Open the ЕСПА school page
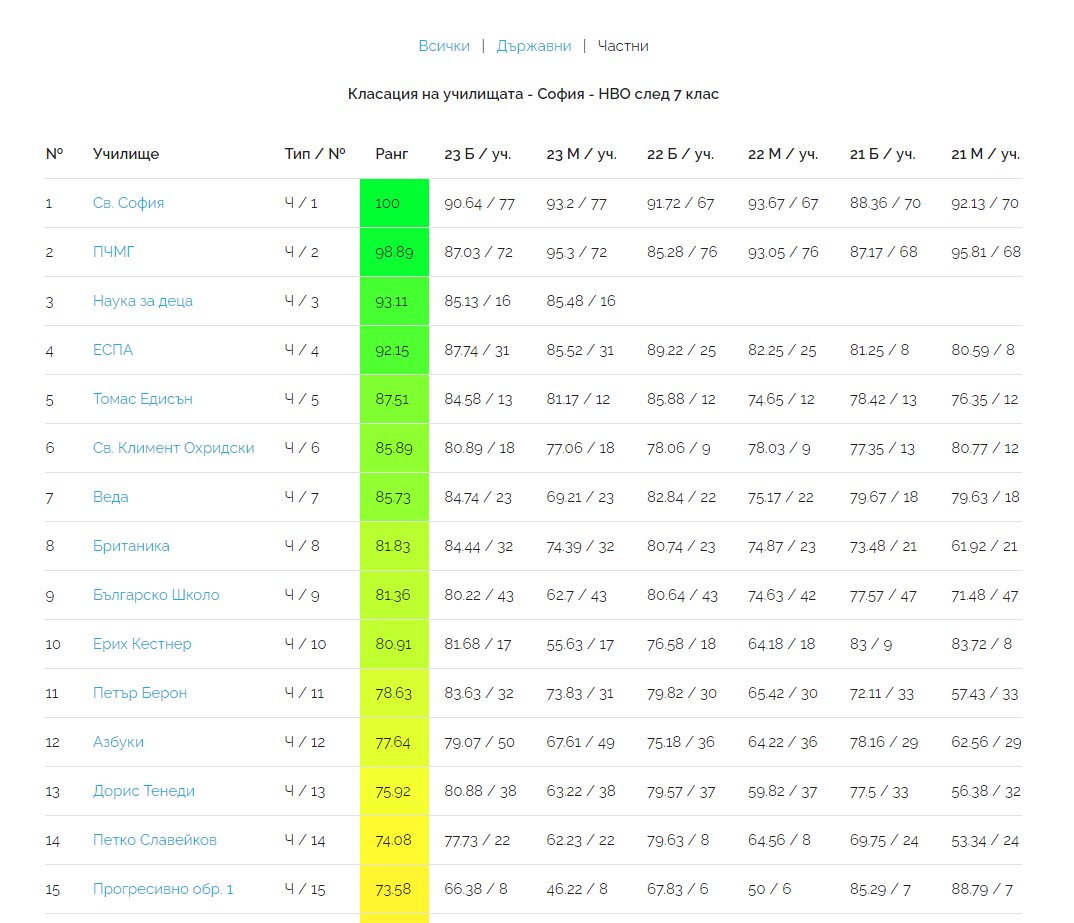Image resolution: width=1074 pixels, height=923 pixels. point(113,350)
